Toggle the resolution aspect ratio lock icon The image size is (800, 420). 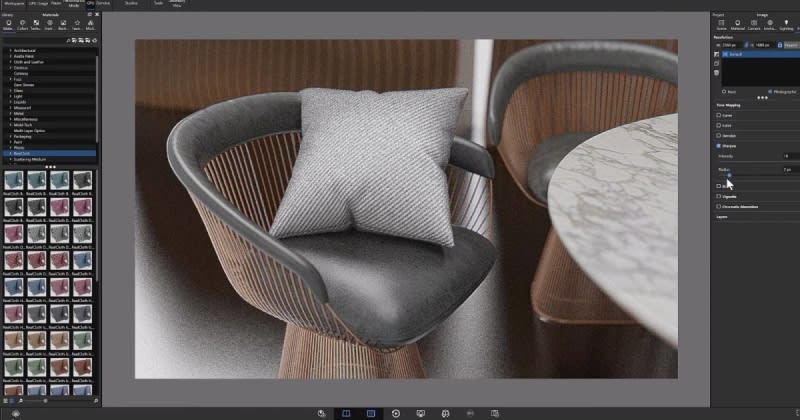pyautogui.click(x=744, y=45)
